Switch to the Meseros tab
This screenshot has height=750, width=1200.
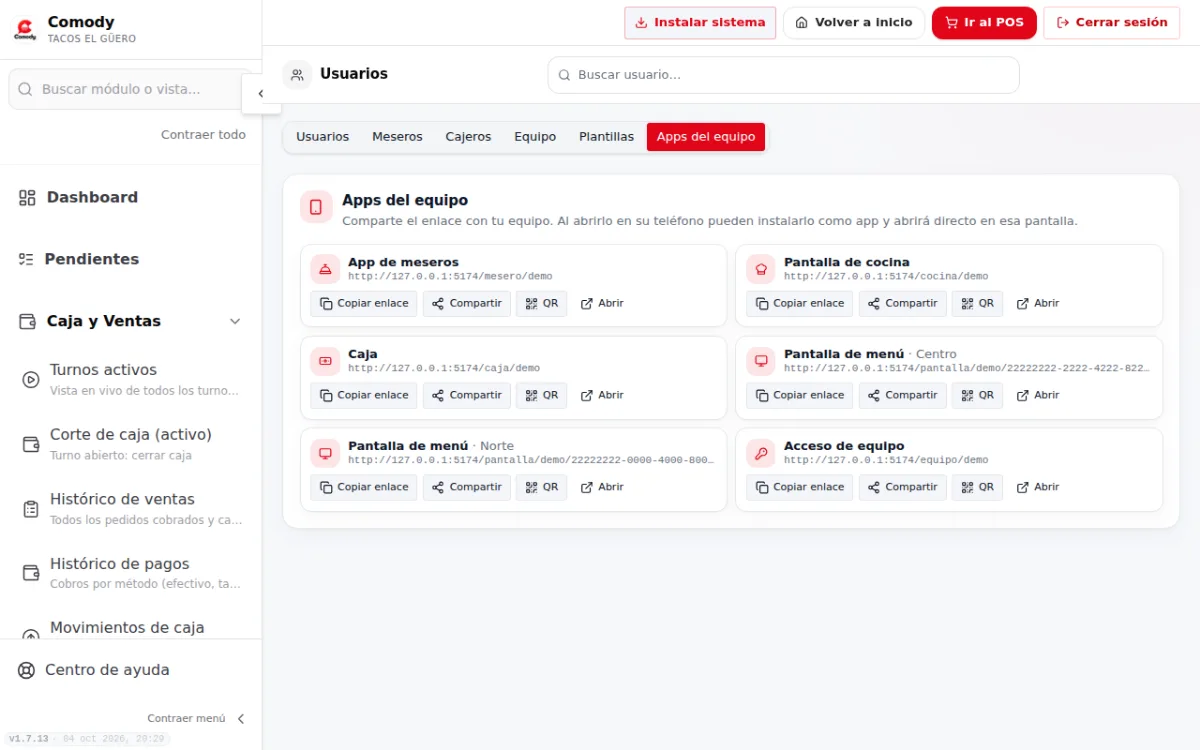pyautogui.click(x=397, y=137)
